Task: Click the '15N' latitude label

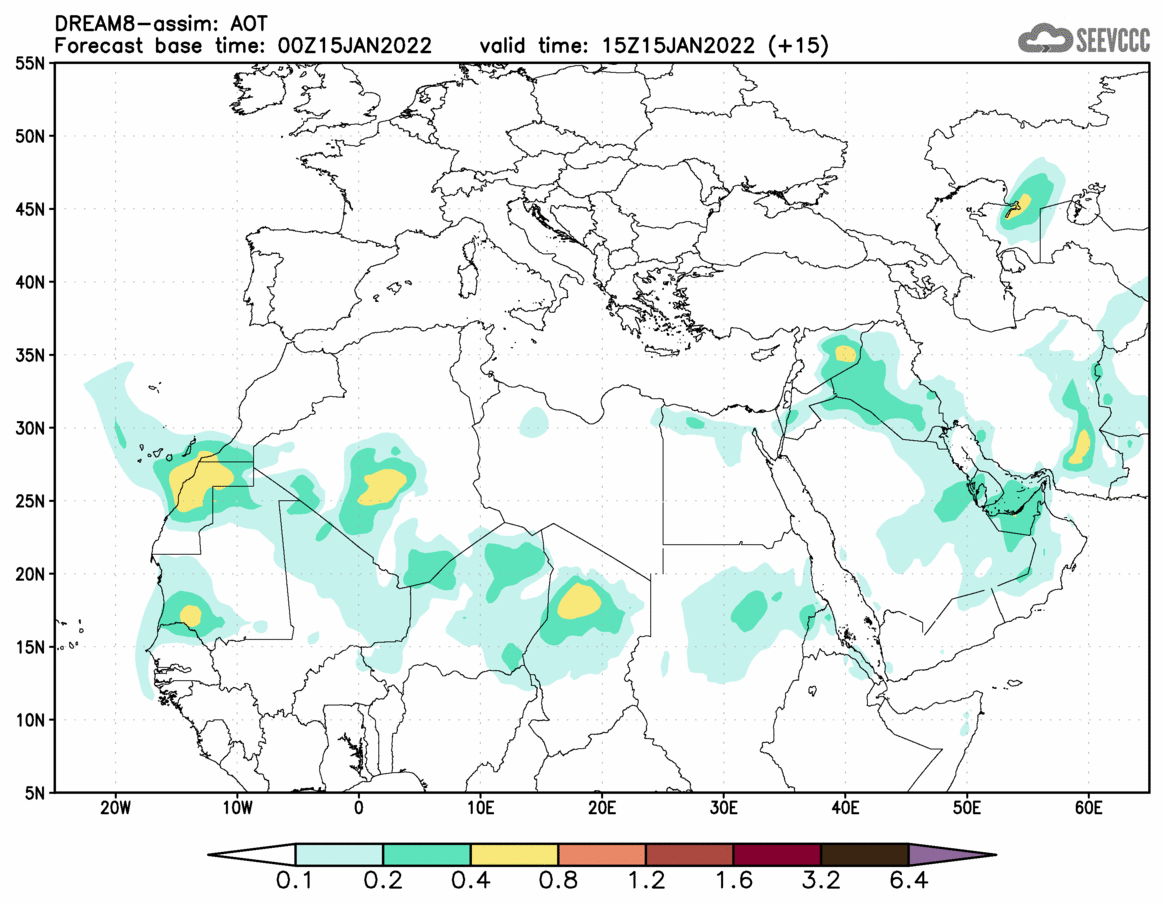Action: tap(30, 647)
